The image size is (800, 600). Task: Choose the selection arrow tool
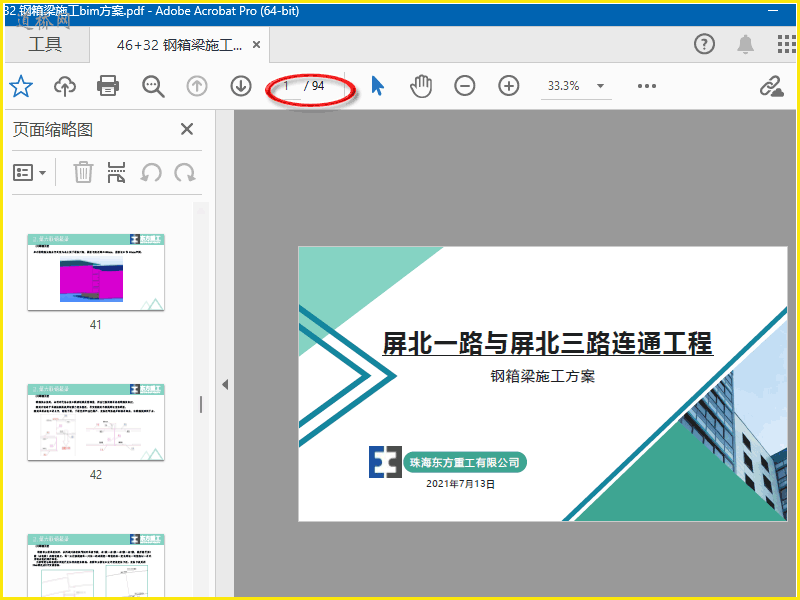[378, 86]
